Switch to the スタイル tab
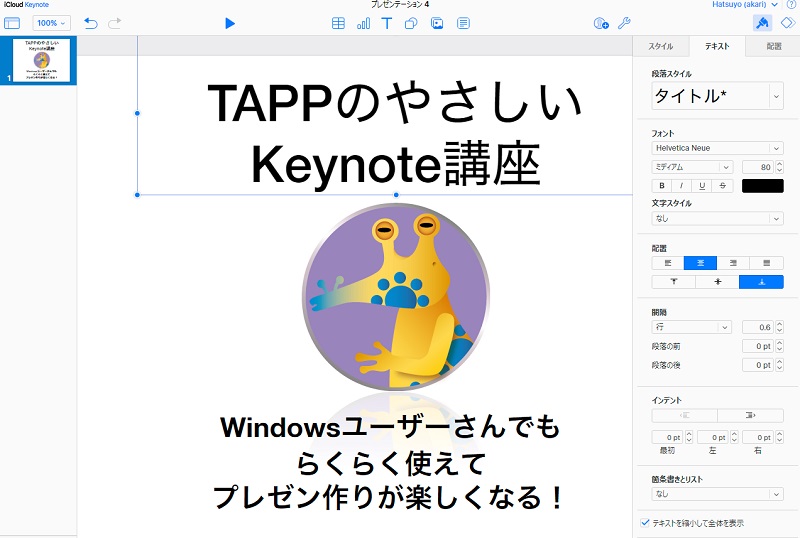800x538 pixels. tap(661, 46)
